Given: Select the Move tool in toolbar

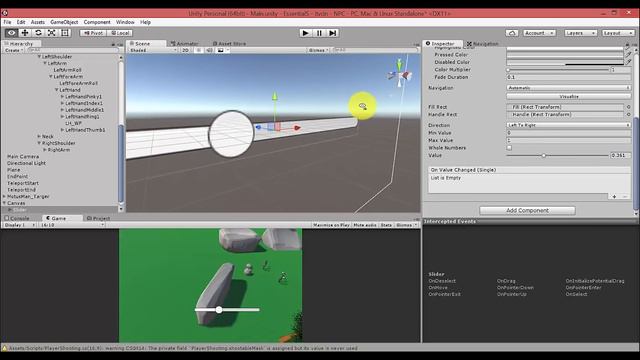Looking at the screenshot, I should [25, 33].
